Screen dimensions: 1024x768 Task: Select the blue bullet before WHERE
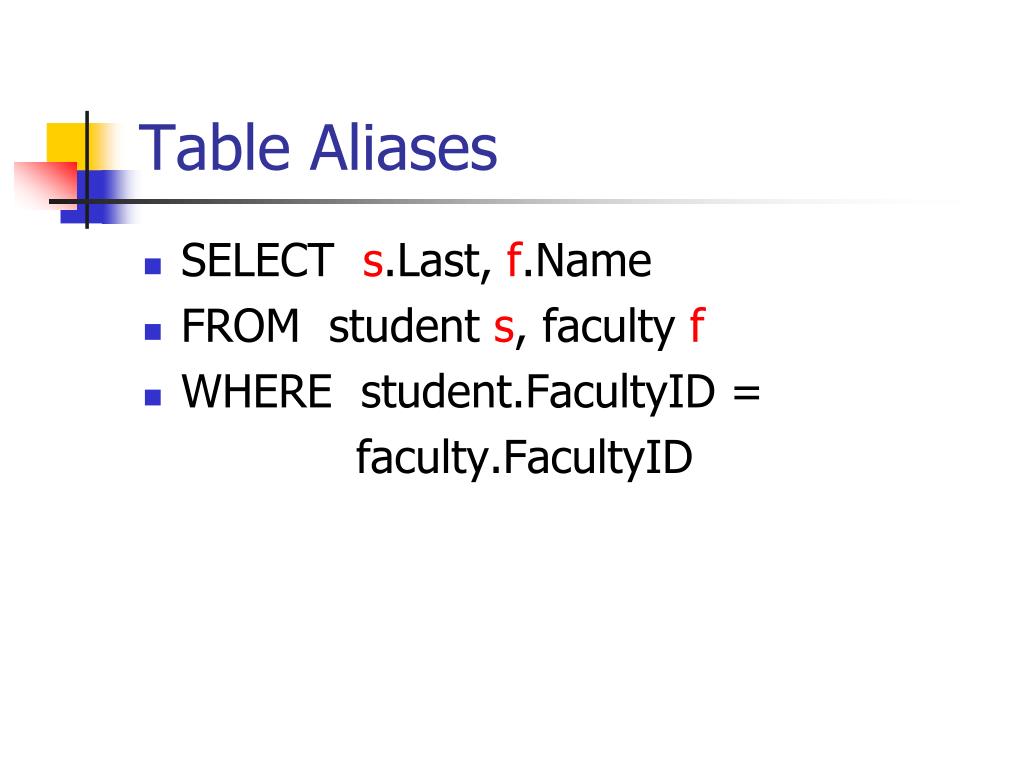(x=153, y=397)
